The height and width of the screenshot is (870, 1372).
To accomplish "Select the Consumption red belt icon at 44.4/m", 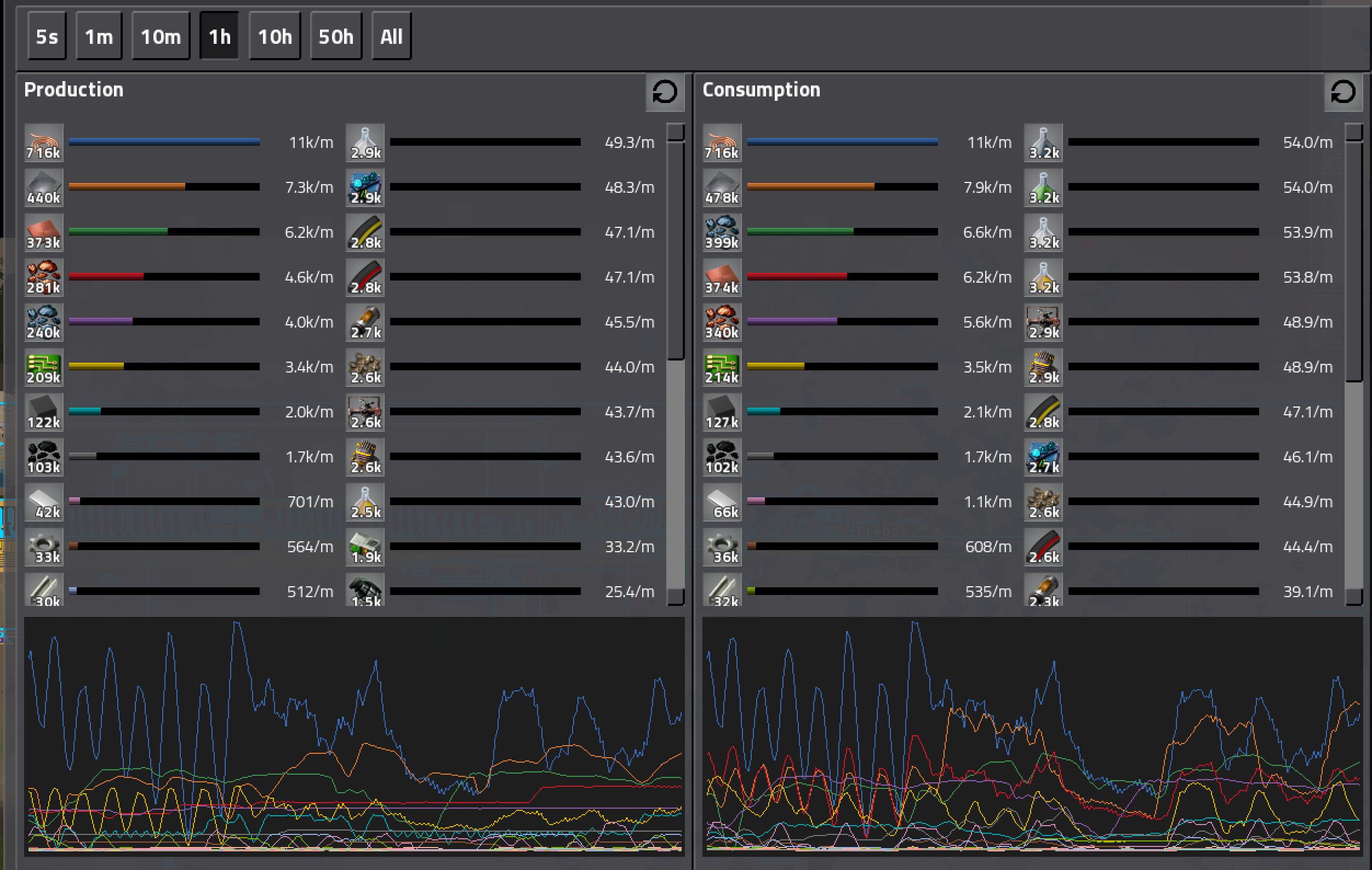I will [x=1043, y=547].
